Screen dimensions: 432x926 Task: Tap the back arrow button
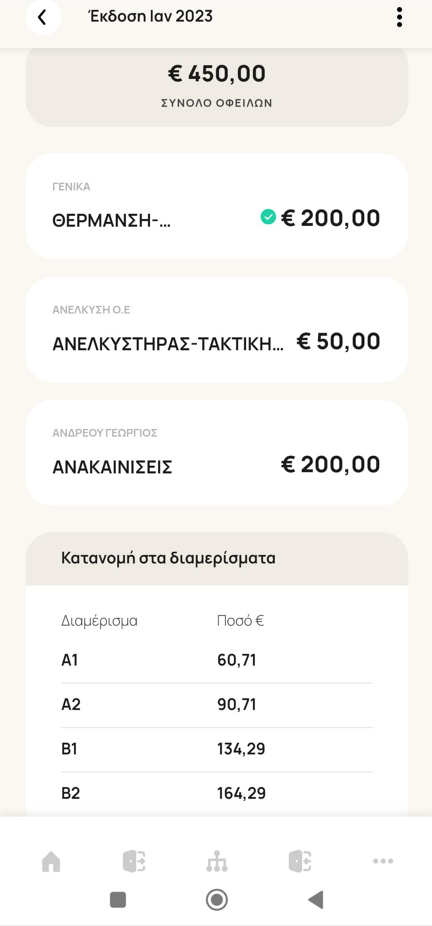pyautogui.click(x=42, y=17)
